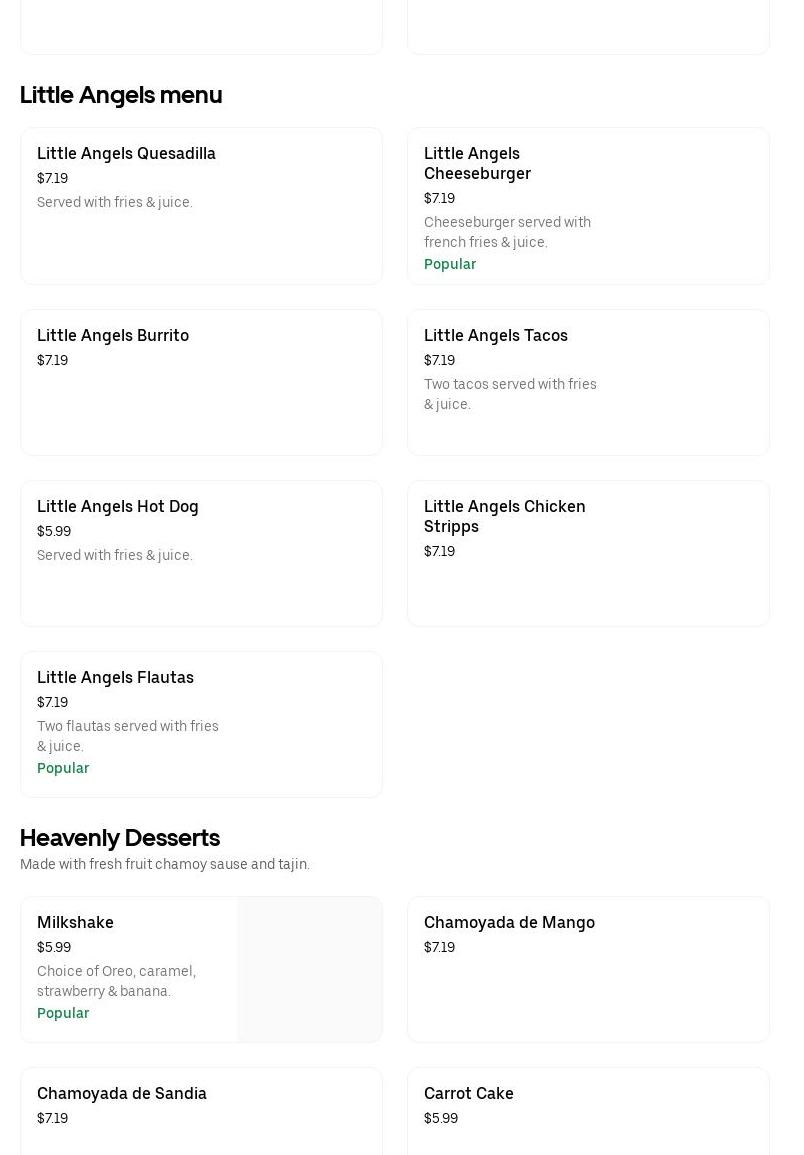Click the Little Angels menu heading
804x1155 pixels.
coord(121,95)
